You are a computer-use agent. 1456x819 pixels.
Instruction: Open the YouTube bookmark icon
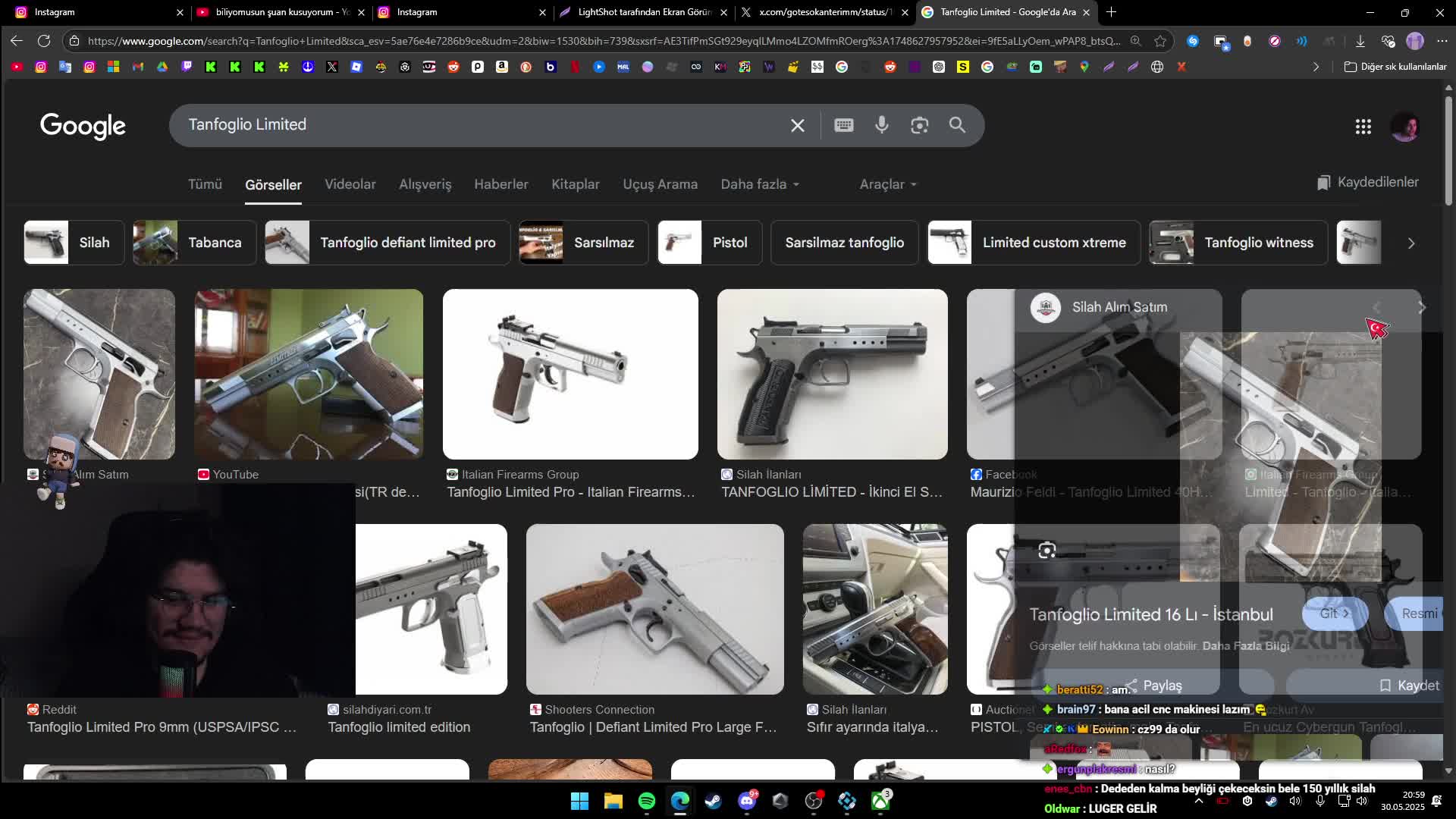(x=17, y=67)
